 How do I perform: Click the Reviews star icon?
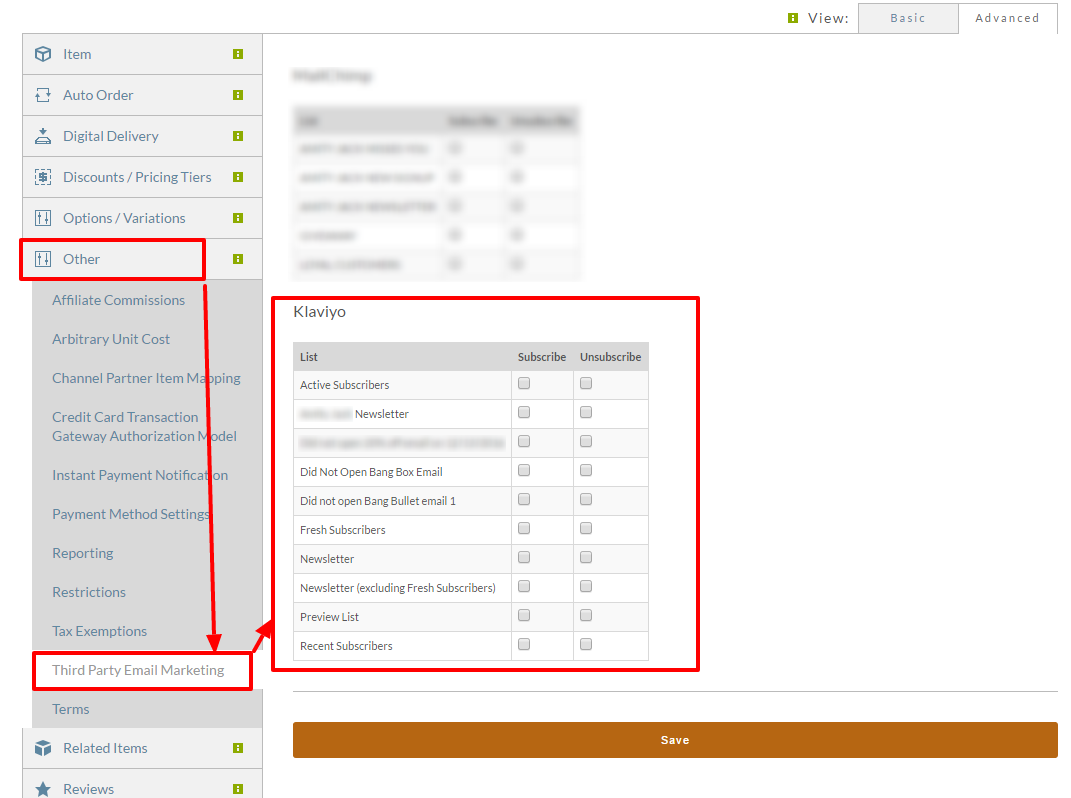tap(43, 789)
